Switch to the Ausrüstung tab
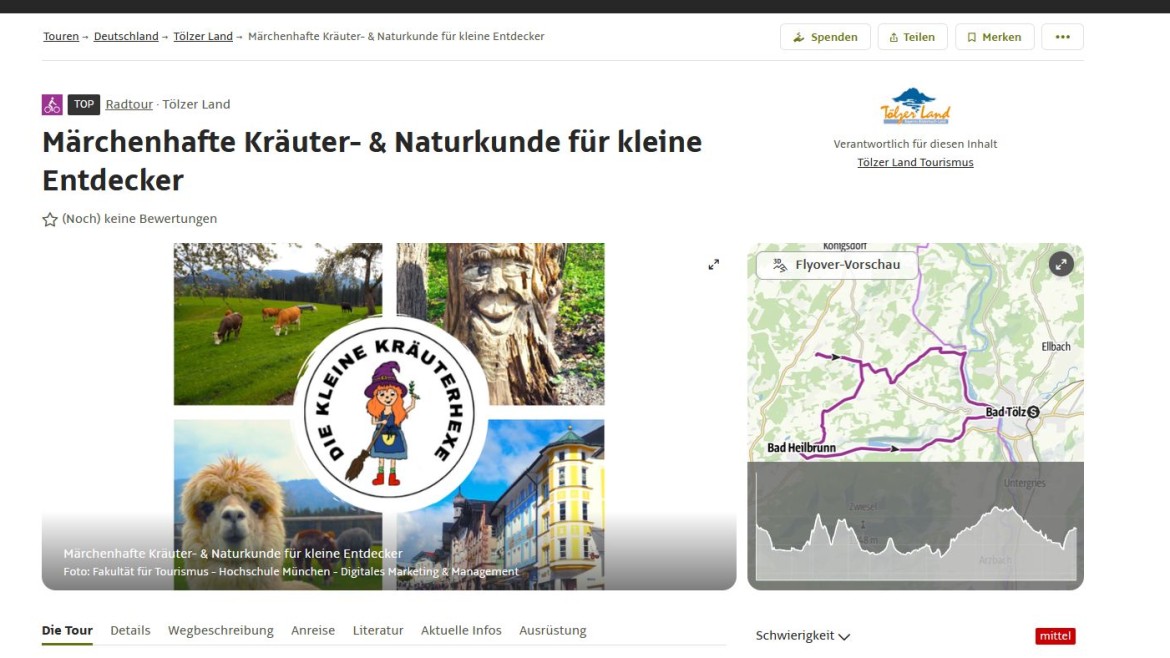1170x658 pixels. (553, 630)
